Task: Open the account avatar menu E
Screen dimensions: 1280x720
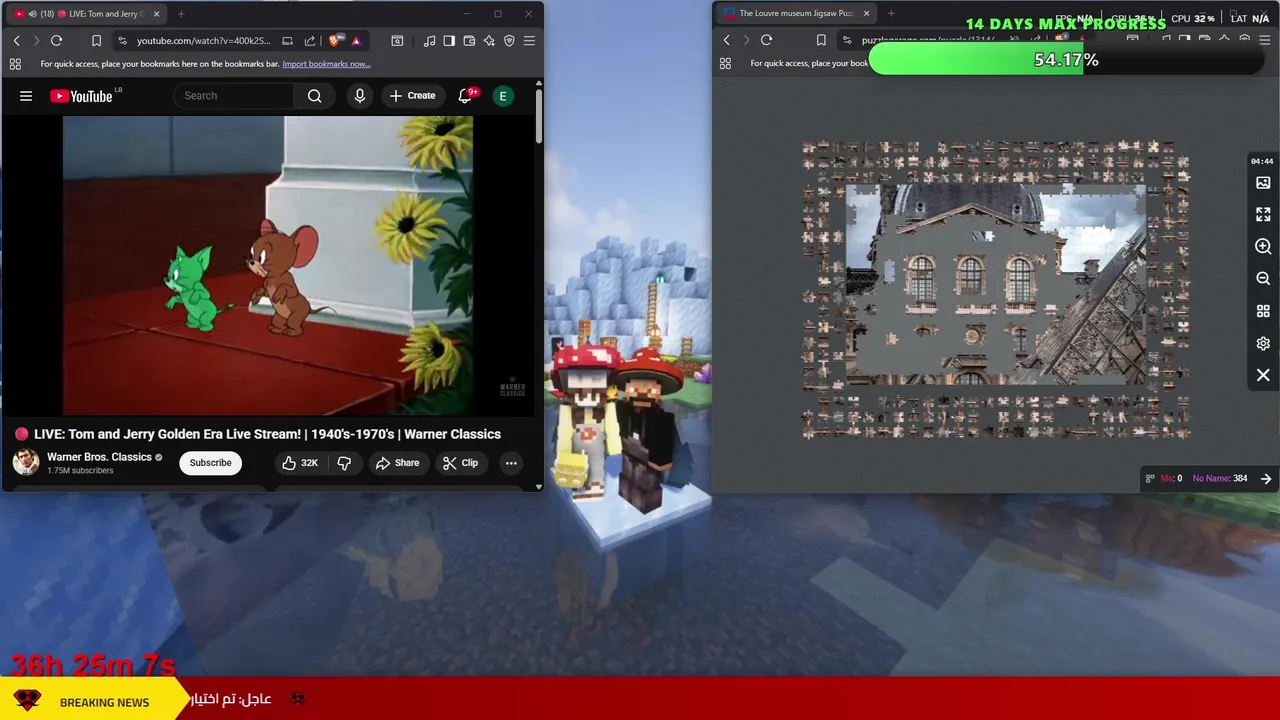Action: pos(503,96)
